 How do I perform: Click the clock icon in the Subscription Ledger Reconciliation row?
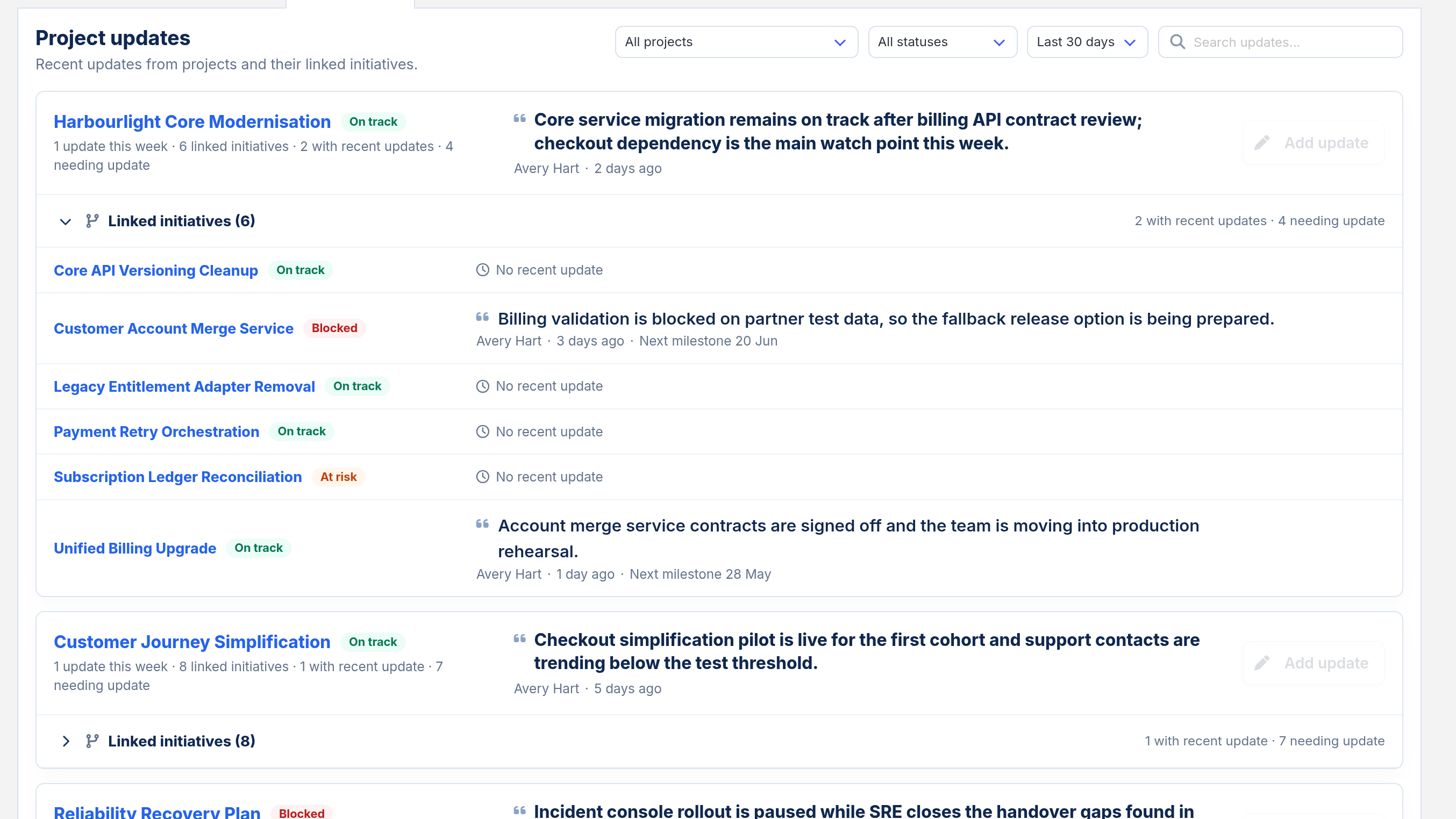(482, 477)
